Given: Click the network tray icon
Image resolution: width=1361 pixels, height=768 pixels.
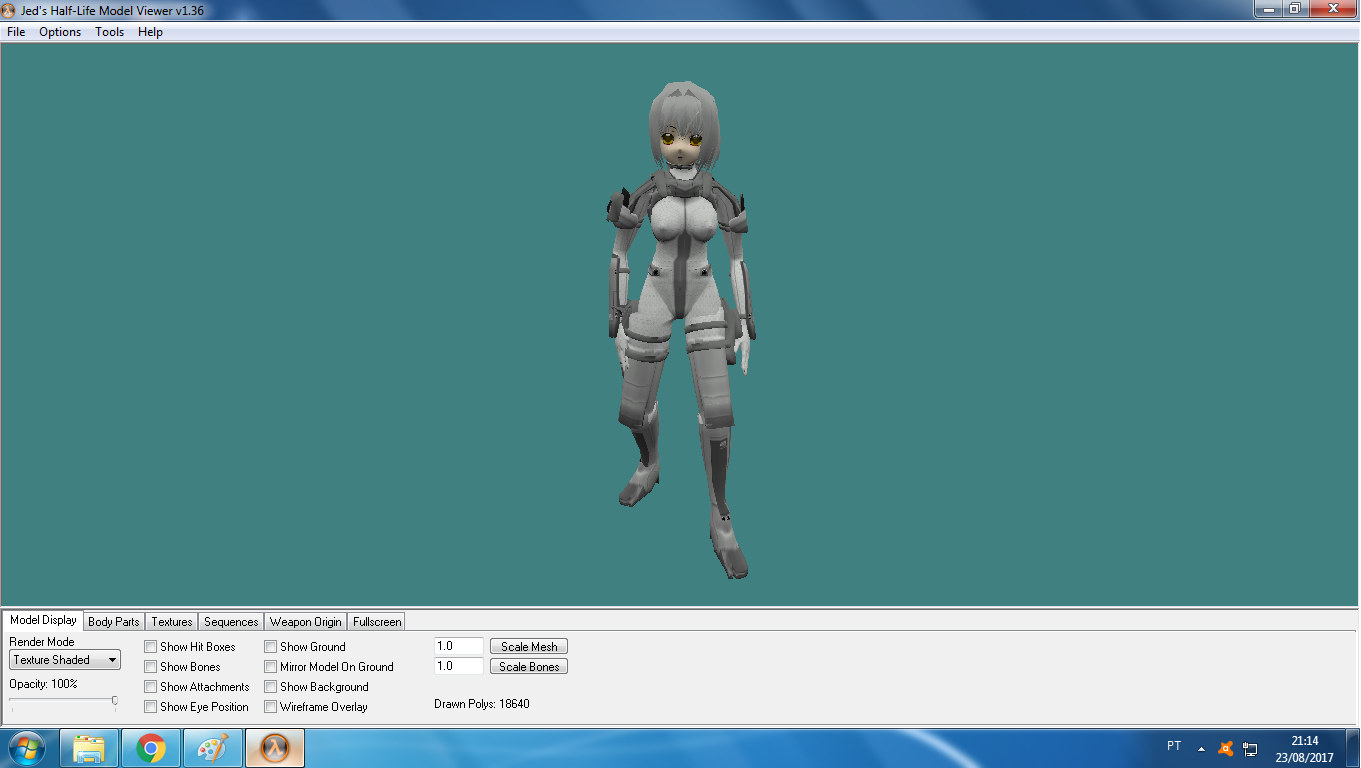Looking at the screenshot, I should coord(1250,749).
